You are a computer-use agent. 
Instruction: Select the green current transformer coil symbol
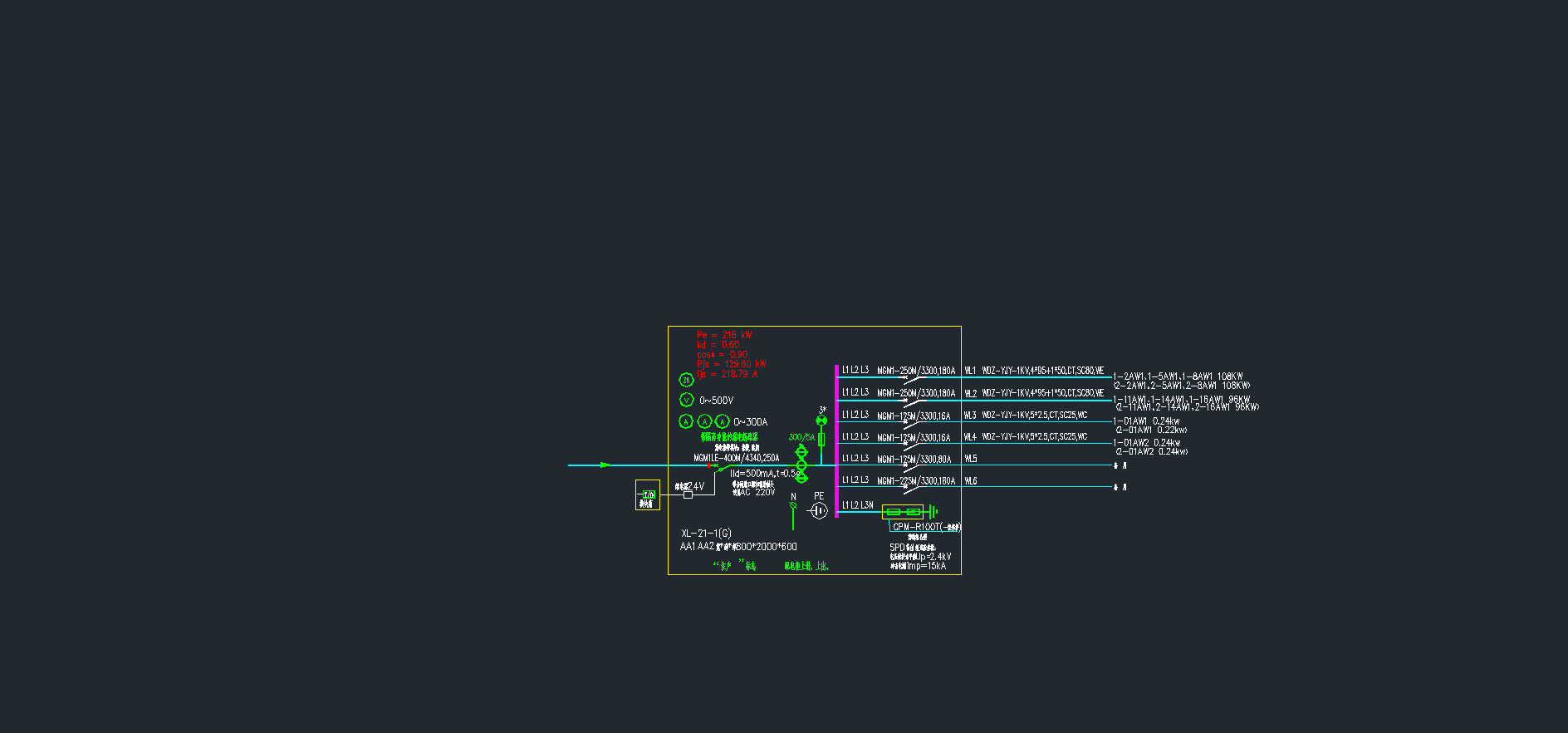click(x=801, y=463)
